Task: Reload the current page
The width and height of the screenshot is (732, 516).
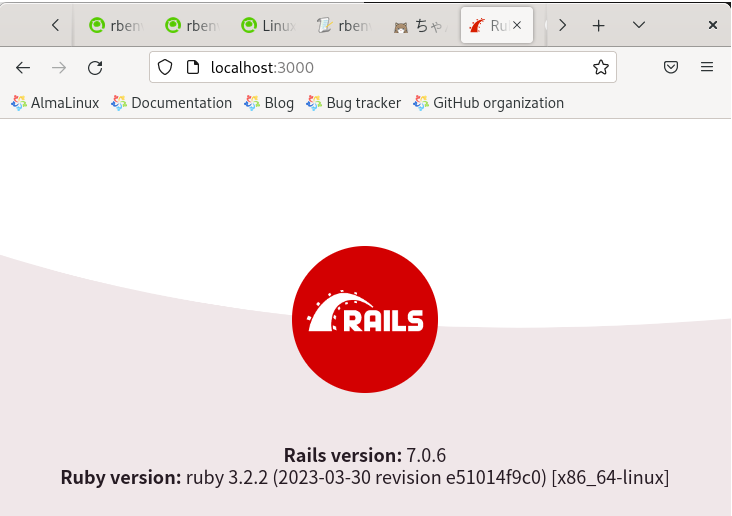Action: pos(95,68)
